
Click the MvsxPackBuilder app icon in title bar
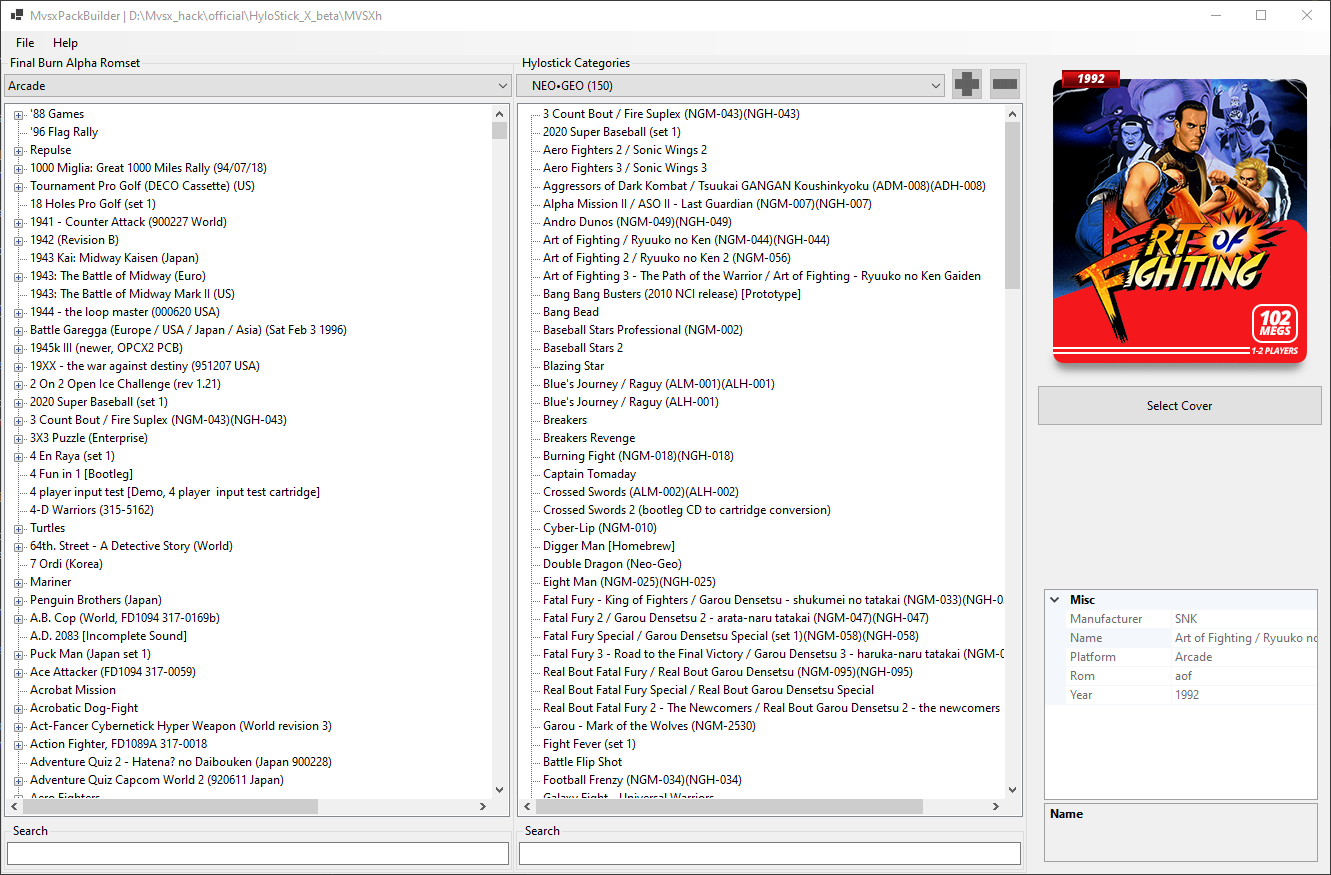(x=17, y=15)
